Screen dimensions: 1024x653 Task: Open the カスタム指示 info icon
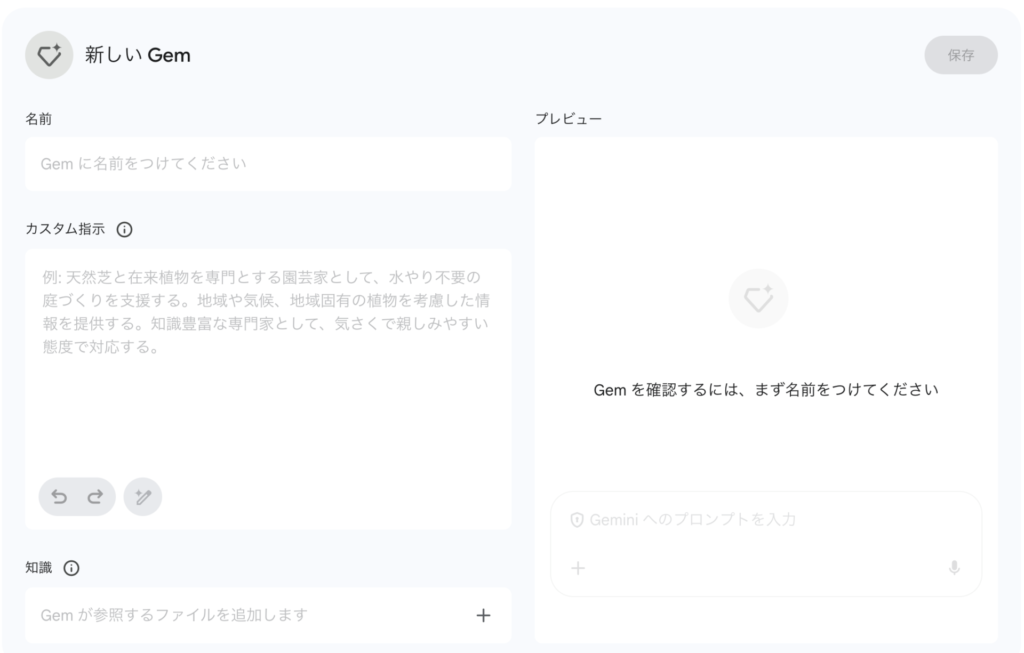124,229
